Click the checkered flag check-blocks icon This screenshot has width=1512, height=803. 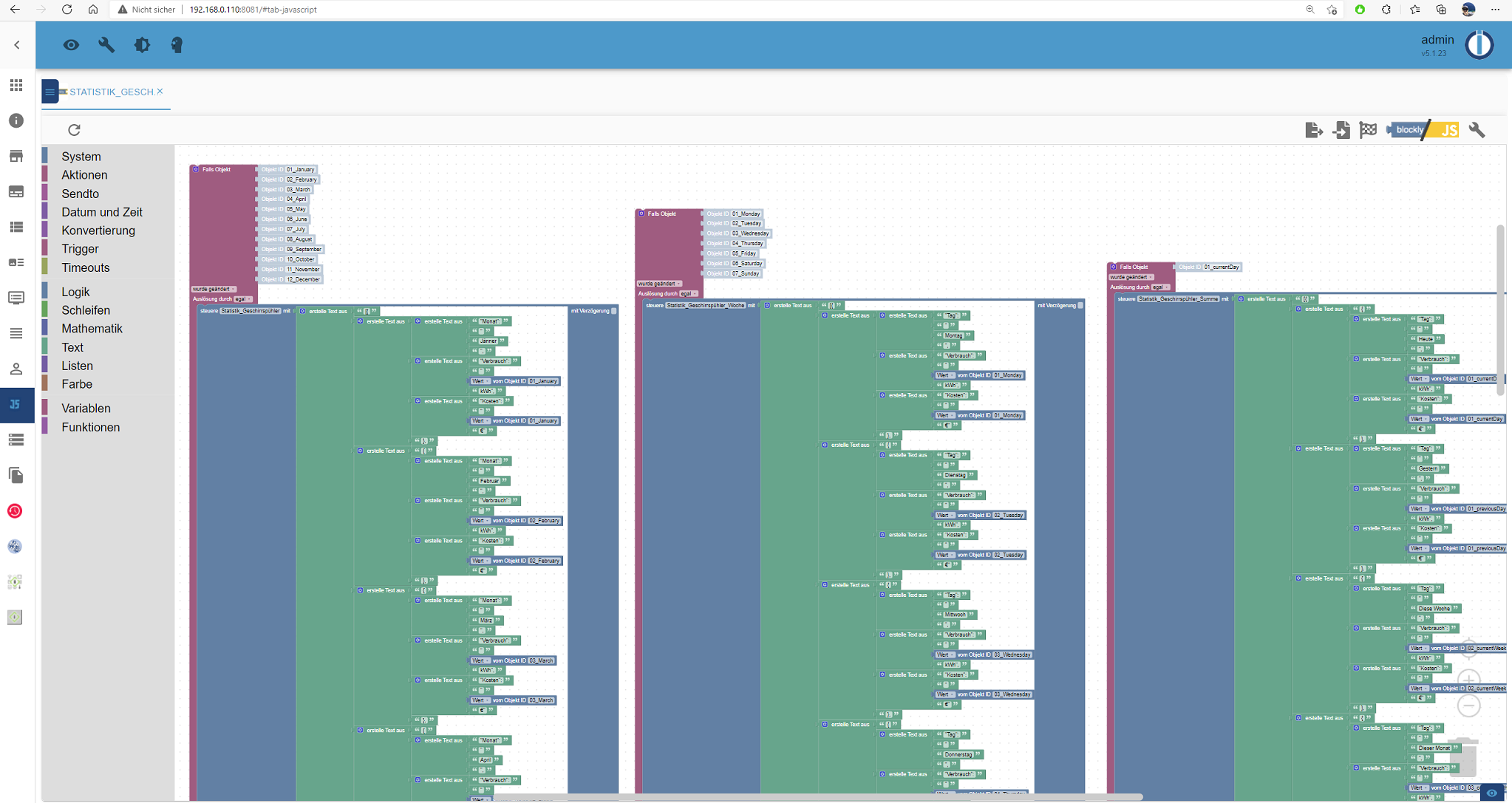(1368, 129)
